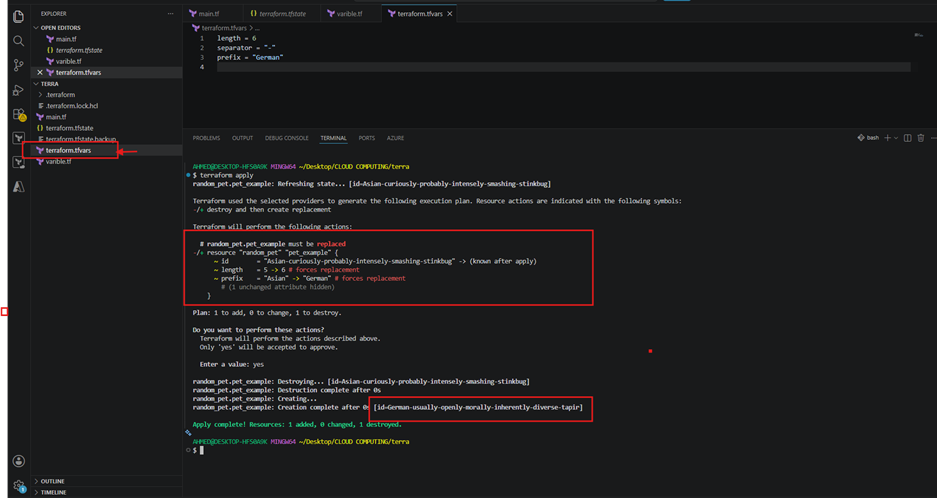Open Explorer more actions ellipsis menu
The height and width of the screenshot is (498, 937).
pyautogui.click(x=170, y=13)
